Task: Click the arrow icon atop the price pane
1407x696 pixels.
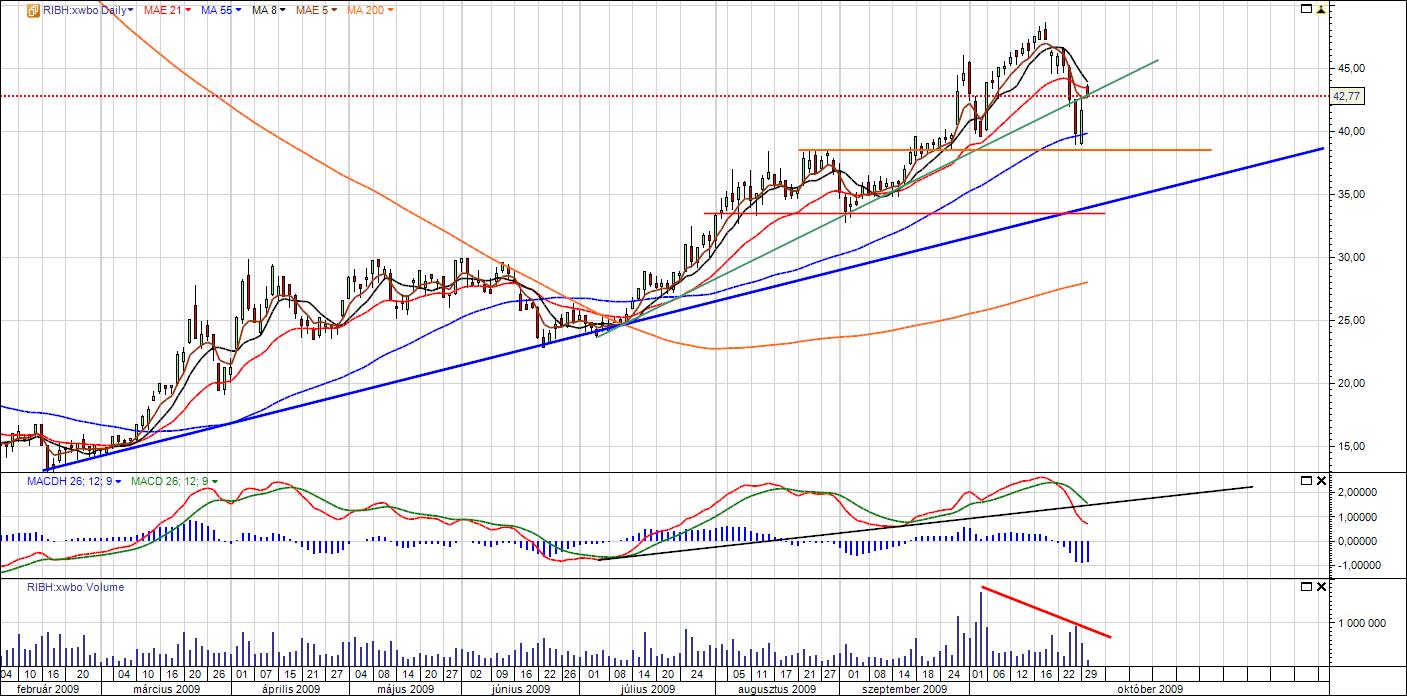Action: [1322, 9]
